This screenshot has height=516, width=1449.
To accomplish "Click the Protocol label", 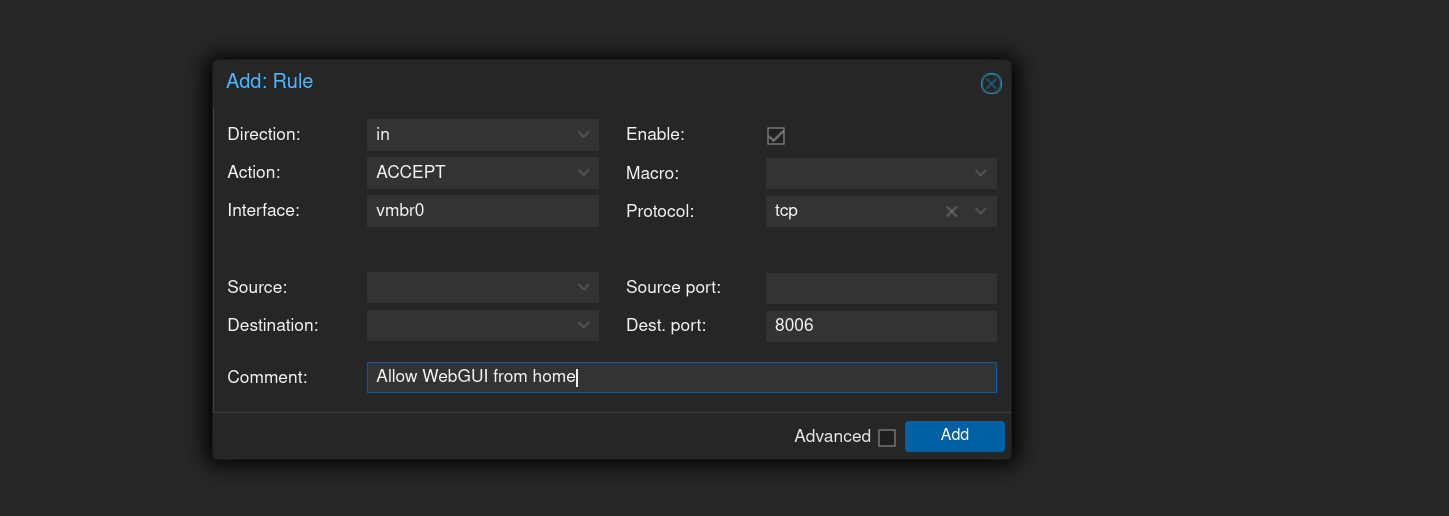I will (x=660, y=211).
